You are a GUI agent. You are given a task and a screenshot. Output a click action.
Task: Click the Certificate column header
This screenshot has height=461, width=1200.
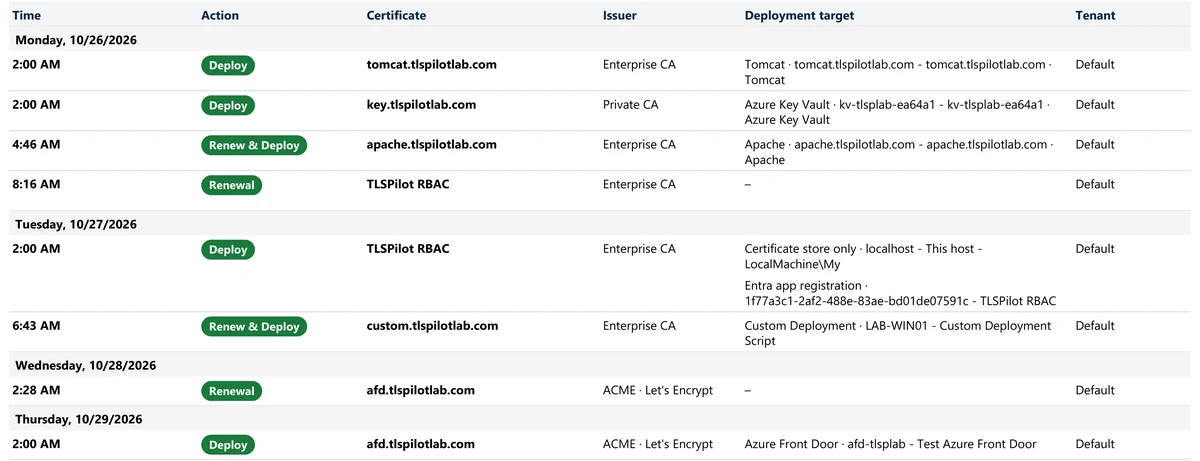tap(396, 15)
